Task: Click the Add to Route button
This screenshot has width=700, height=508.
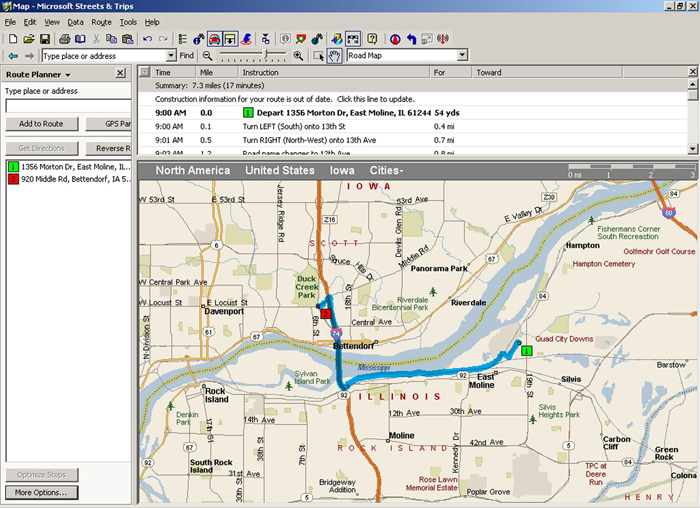Action: coord(41,124)
